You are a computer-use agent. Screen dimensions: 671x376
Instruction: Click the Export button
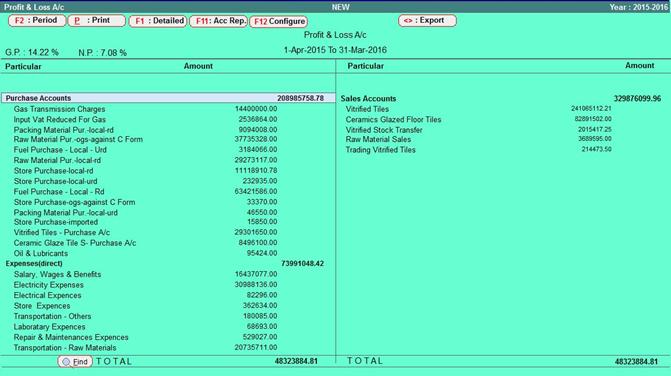[x=427, y=21]
